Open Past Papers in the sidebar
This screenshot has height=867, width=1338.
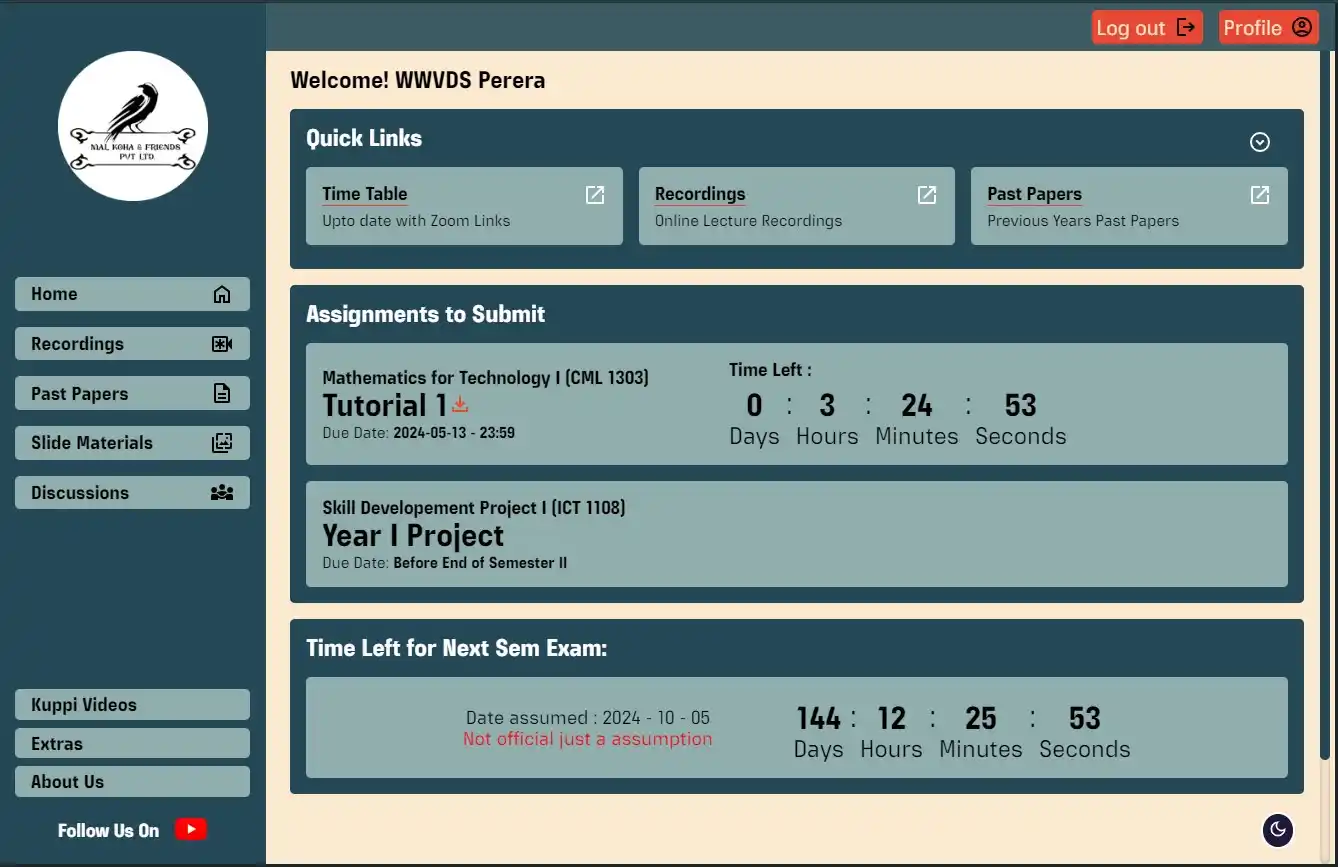(x=132, y=394)
